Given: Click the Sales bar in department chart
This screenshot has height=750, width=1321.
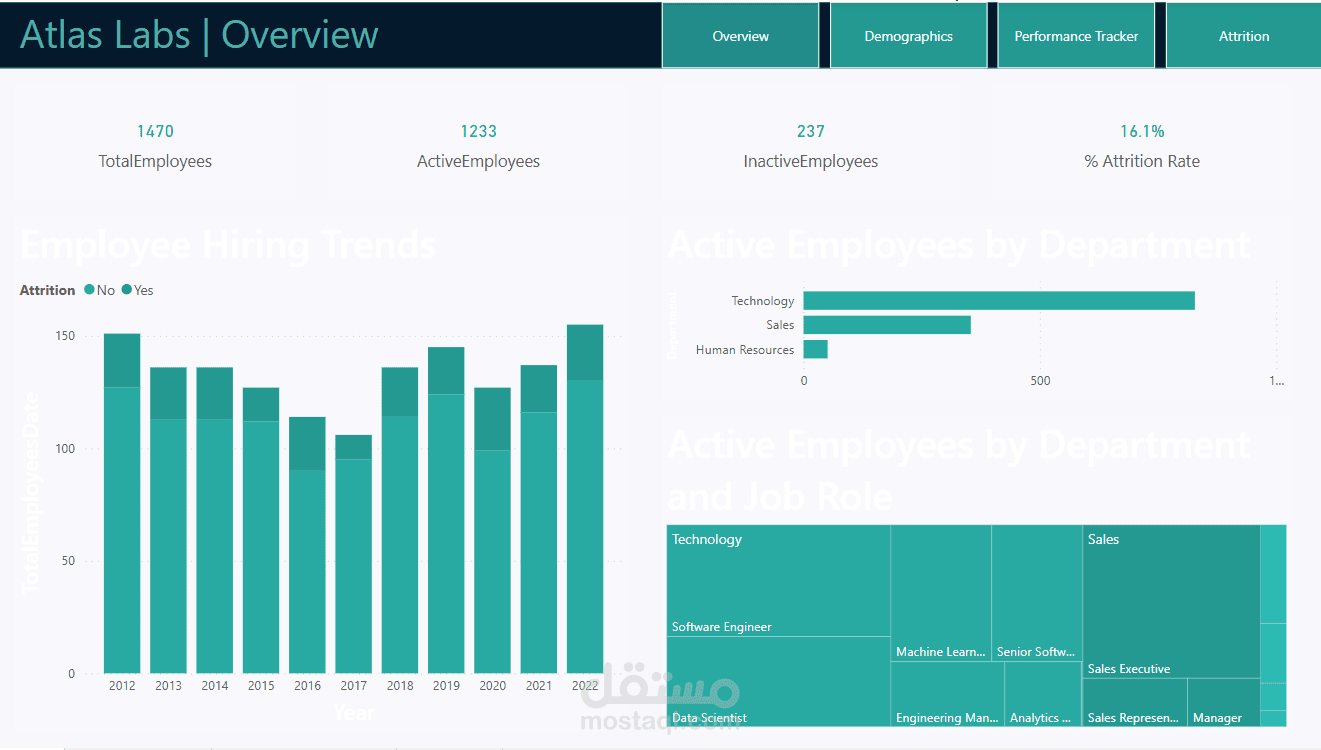Looking at the screenshot, I should (x=887, y=325).
